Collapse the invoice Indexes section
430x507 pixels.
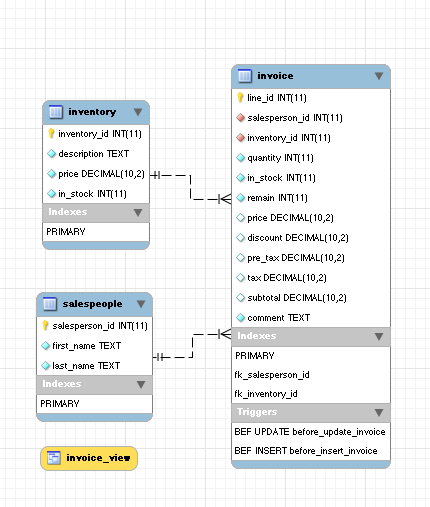click(379, 336)
